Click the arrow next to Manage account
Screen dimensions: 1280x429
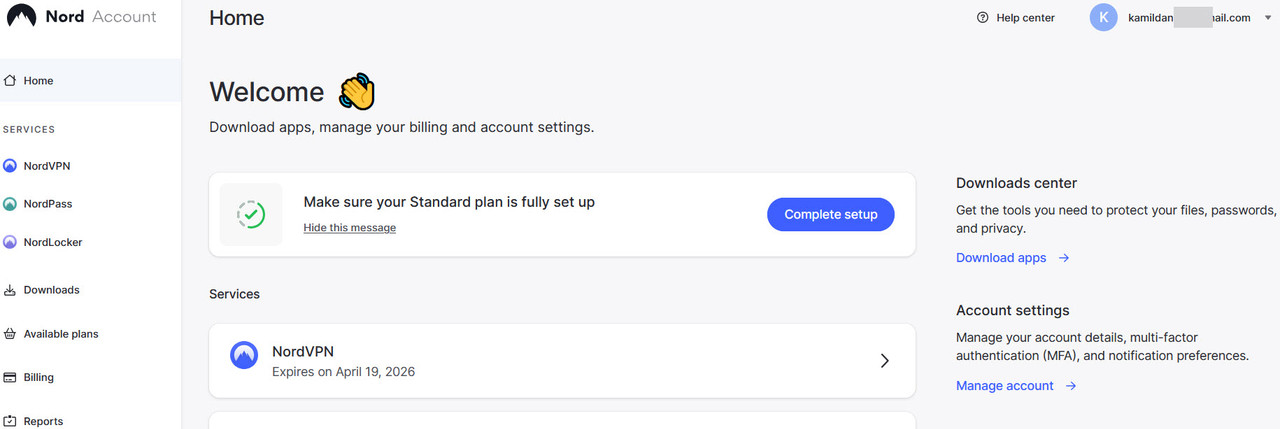click(x=1071, y=386)
